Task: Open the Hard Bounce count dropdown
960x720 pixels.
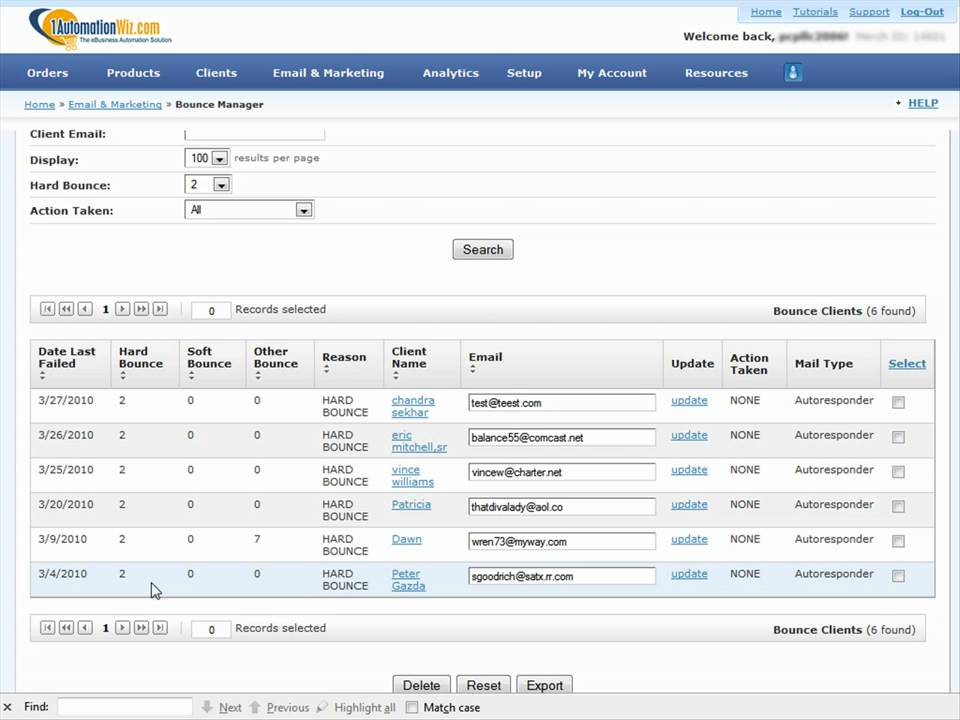Action: pos(208,184)
